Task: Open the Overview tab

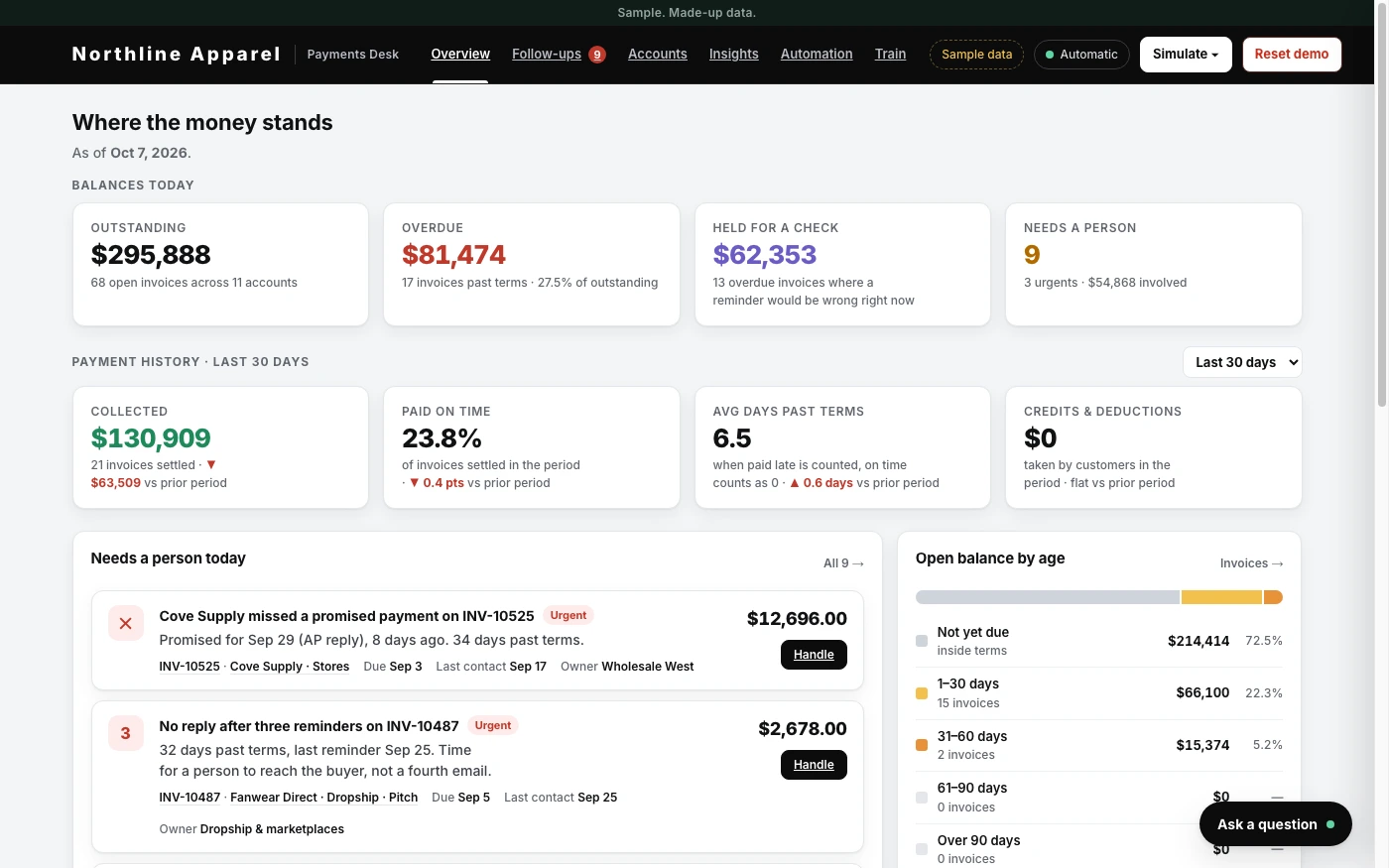Action: (460, 54)
